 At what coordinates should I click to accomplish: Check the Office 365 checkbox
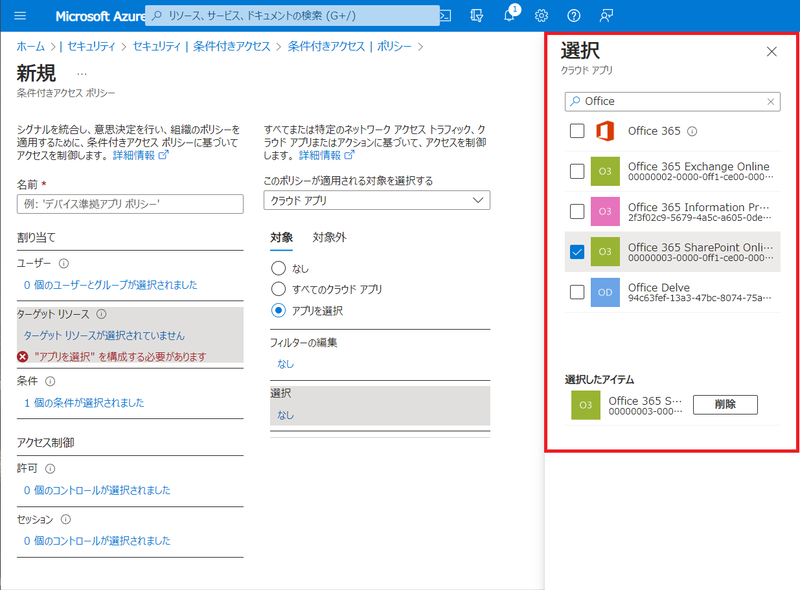(577, 131)
